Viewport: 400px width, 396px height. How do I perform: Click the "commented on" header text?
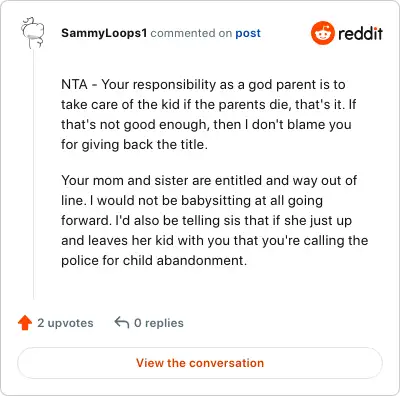click(191, 33)
